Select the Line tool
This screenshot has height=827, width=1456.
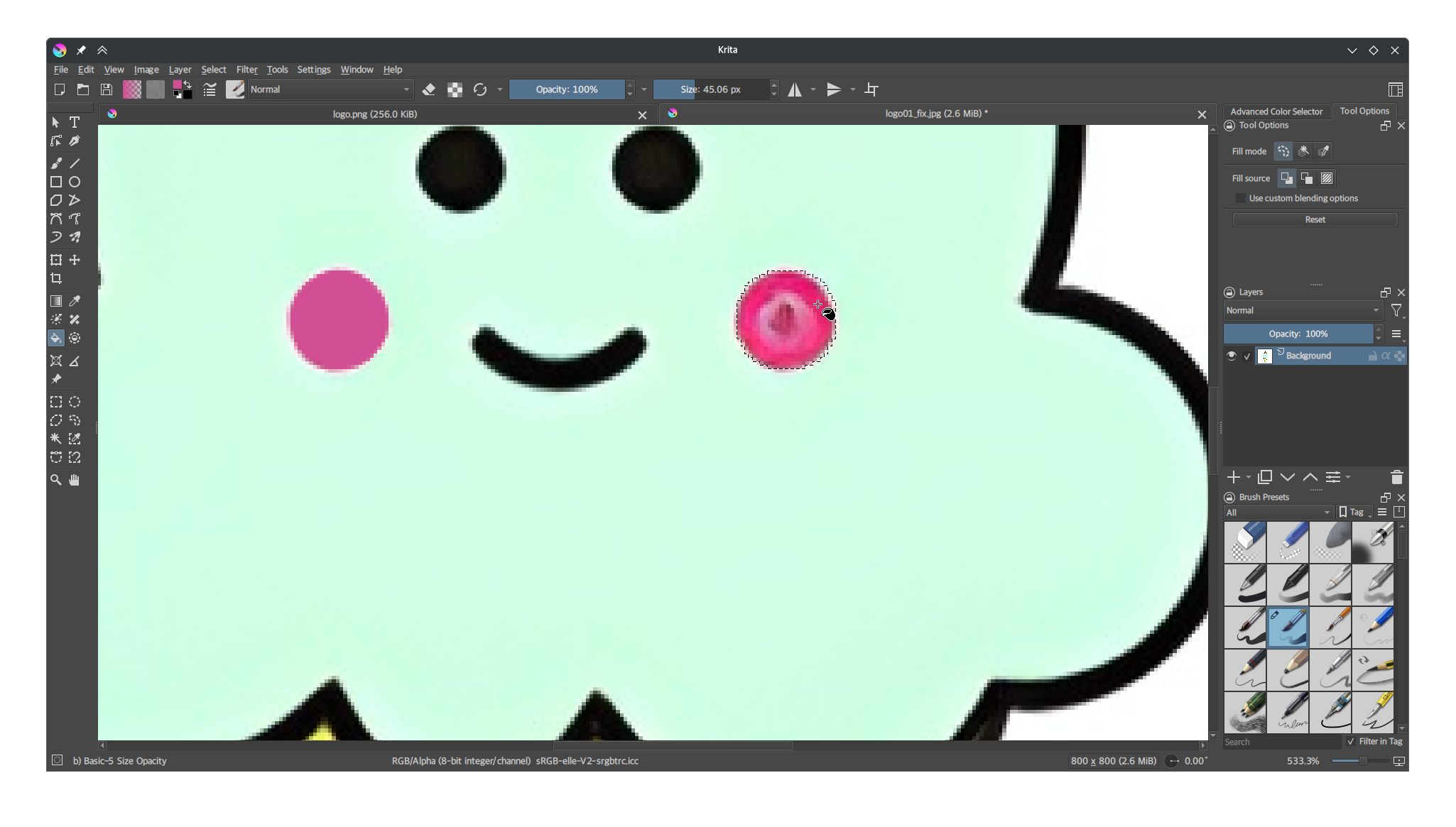click(x=75, y=163)
